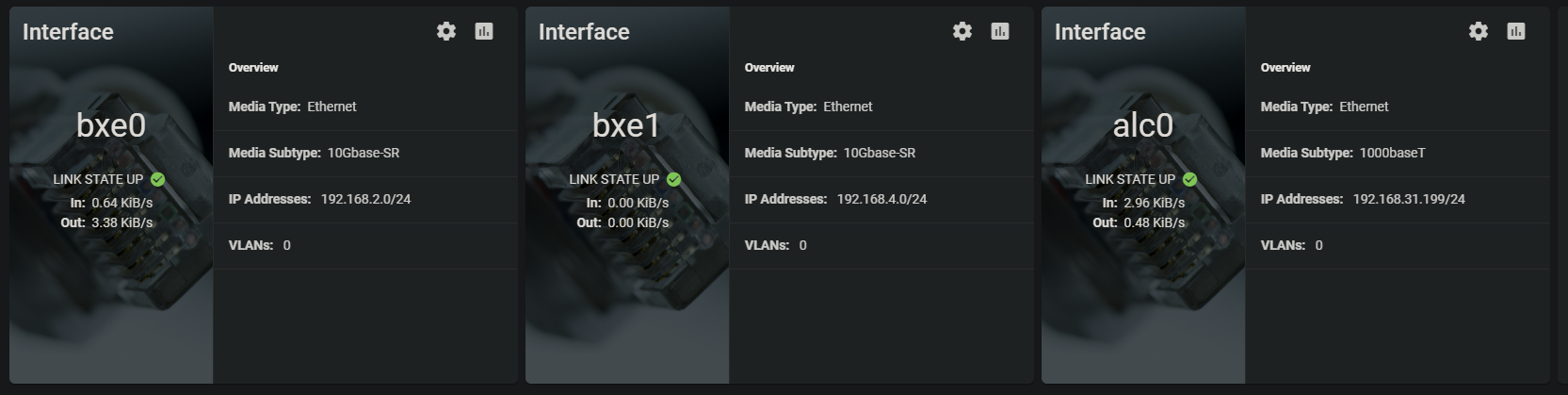Click bxe1 green link state check icon
The image size is (1568, 395).
674,179
